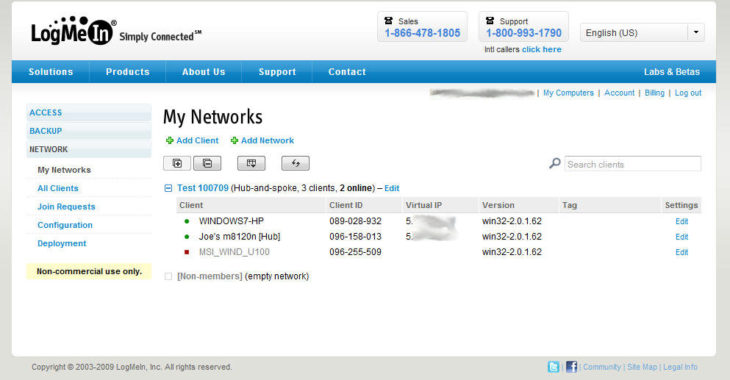This screenshot has height=380, width=730.
Task: Click the refresh arrows toolbar icon
Action: point(295,163)
